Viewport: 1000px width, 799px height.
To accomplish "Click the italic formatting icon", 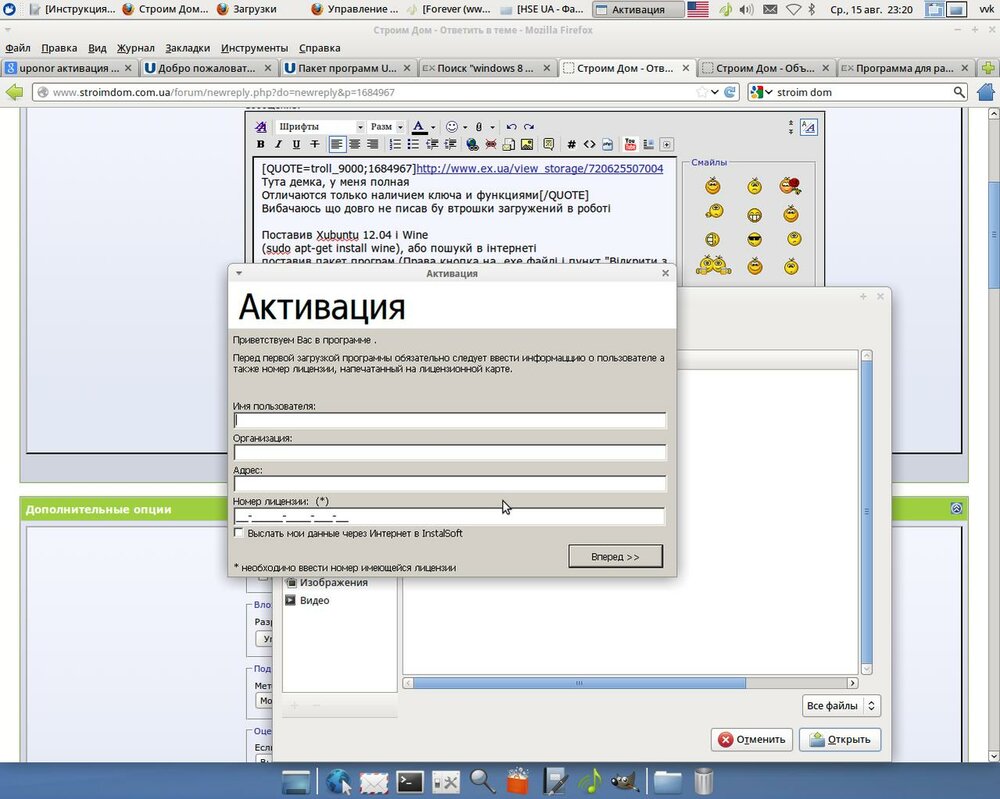I will [x=279, y=145].
